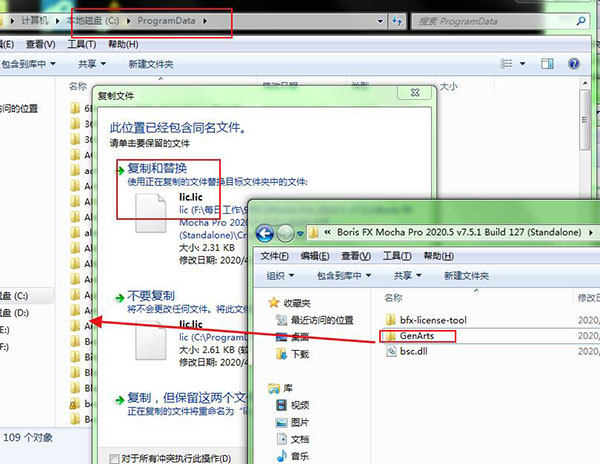
Task: Select drive (D:) in ProgramData navigation pane
Action: (14, 313)
